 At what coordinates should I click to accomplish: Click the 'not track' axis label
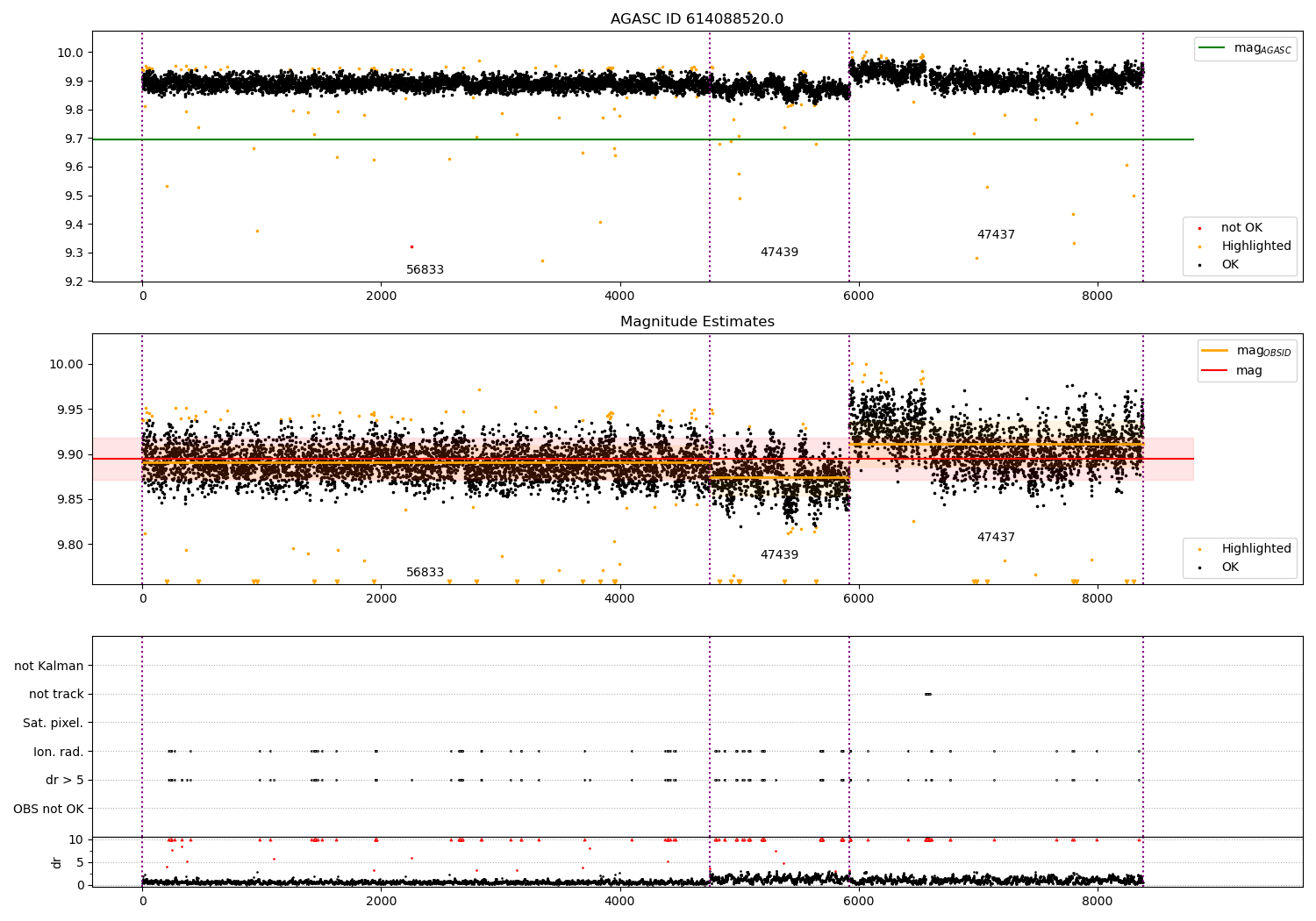click(x=56, y=695)
